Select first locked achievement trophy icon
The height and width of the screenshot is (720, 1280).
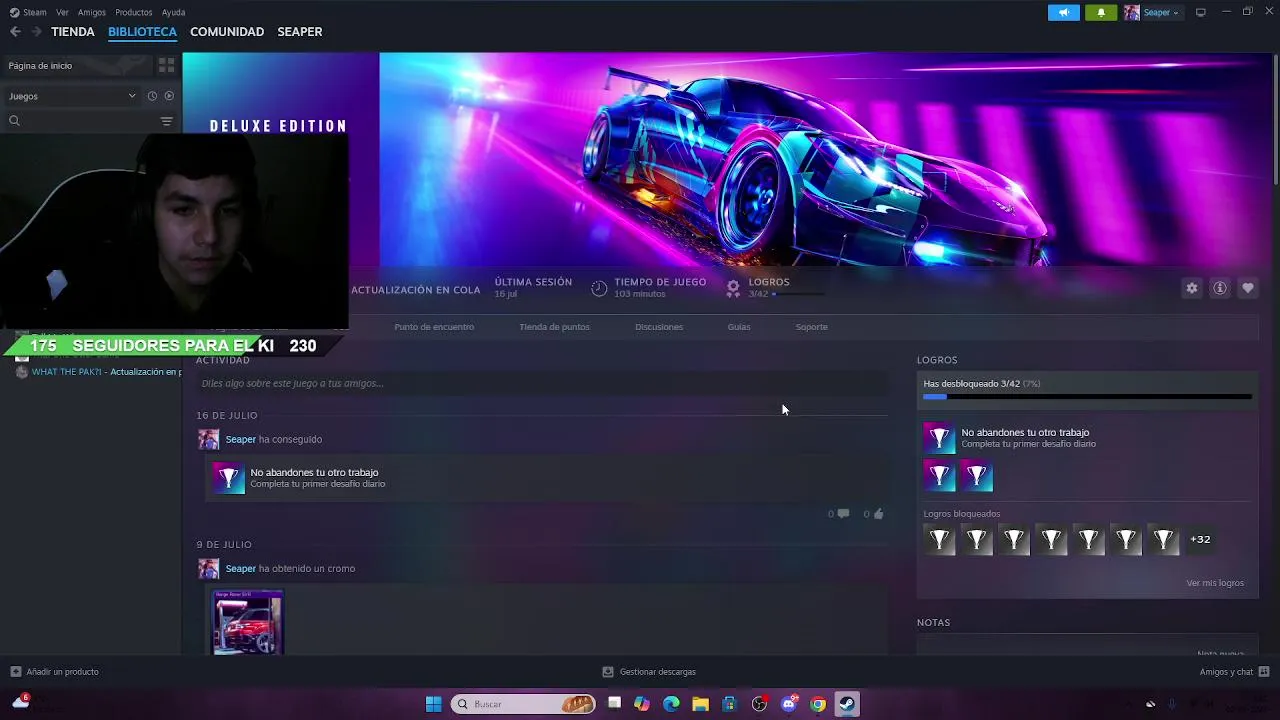[939, 540]
